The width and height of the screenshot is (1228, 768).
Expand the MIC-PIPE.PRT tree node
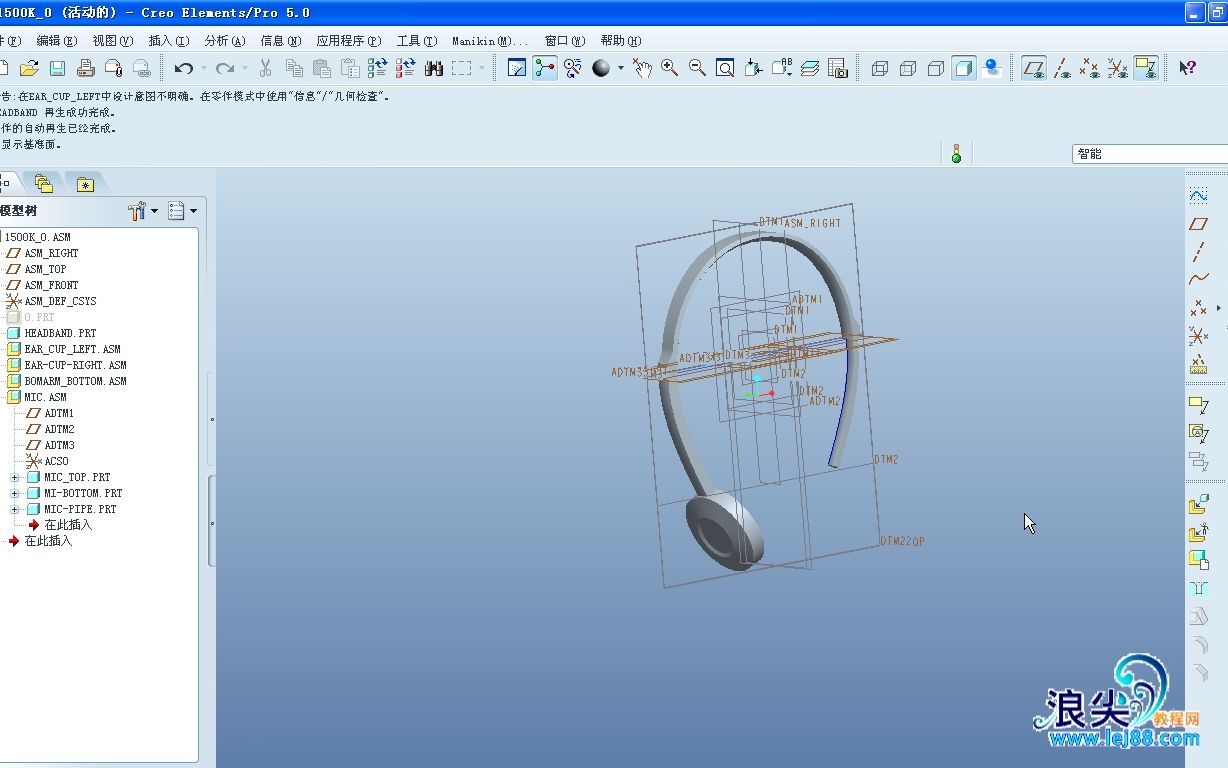coord(15,509)
